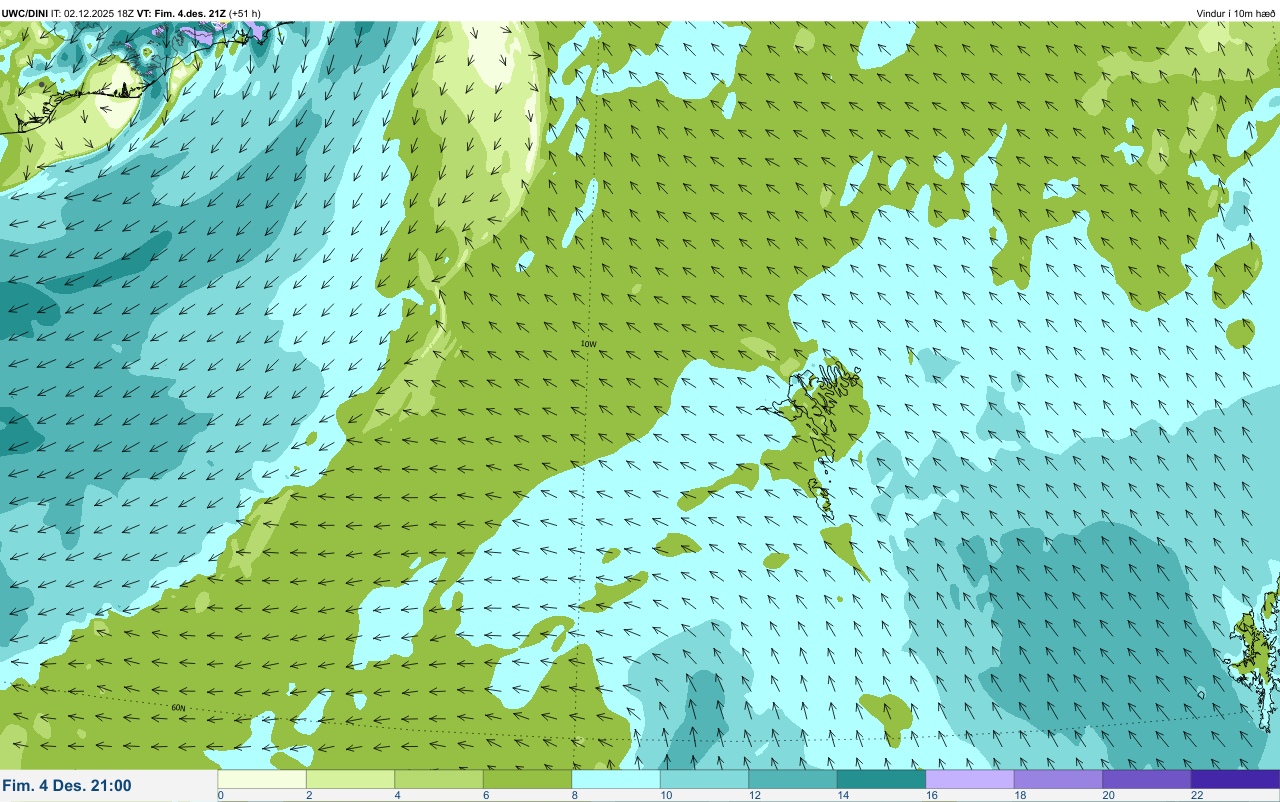Click the light lime 2–4 legend swatch
The height and width of the screenshot is (802, 1280).
pyautogui.click(x=350, y=779)
